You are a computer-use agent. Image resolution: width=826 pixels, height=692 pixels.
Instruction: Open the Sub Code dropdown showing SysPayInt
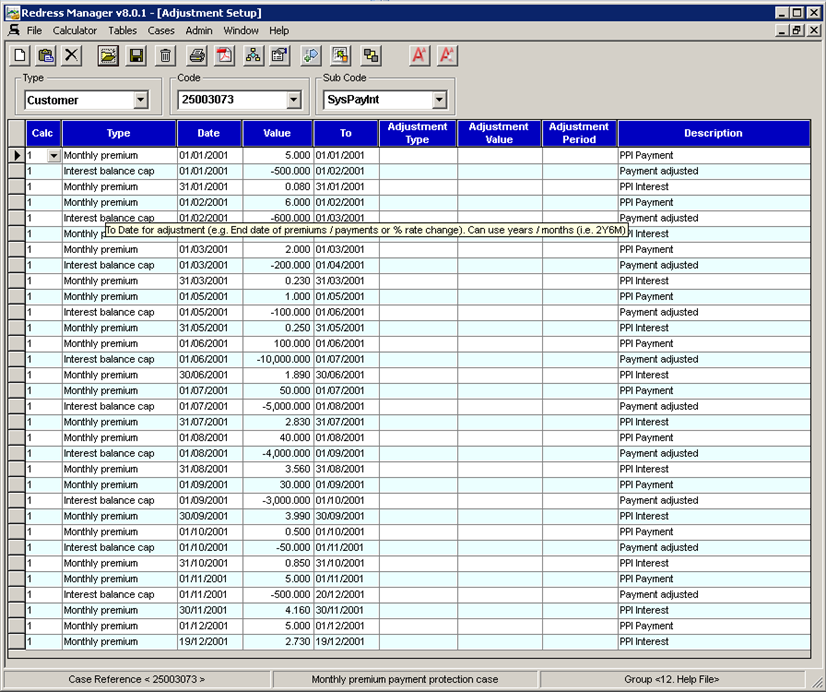[439, 100]
